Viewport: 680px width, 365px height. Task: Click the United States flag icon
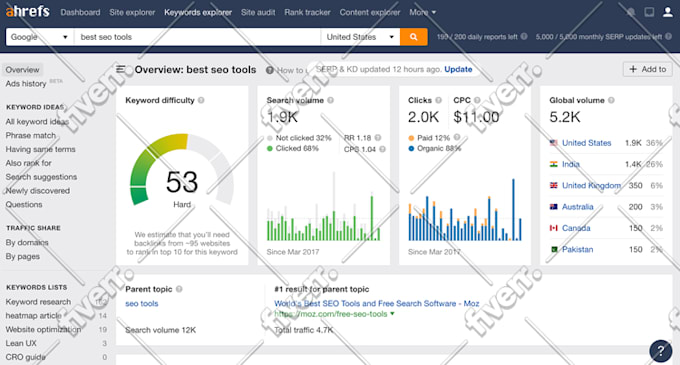(553, 143)
